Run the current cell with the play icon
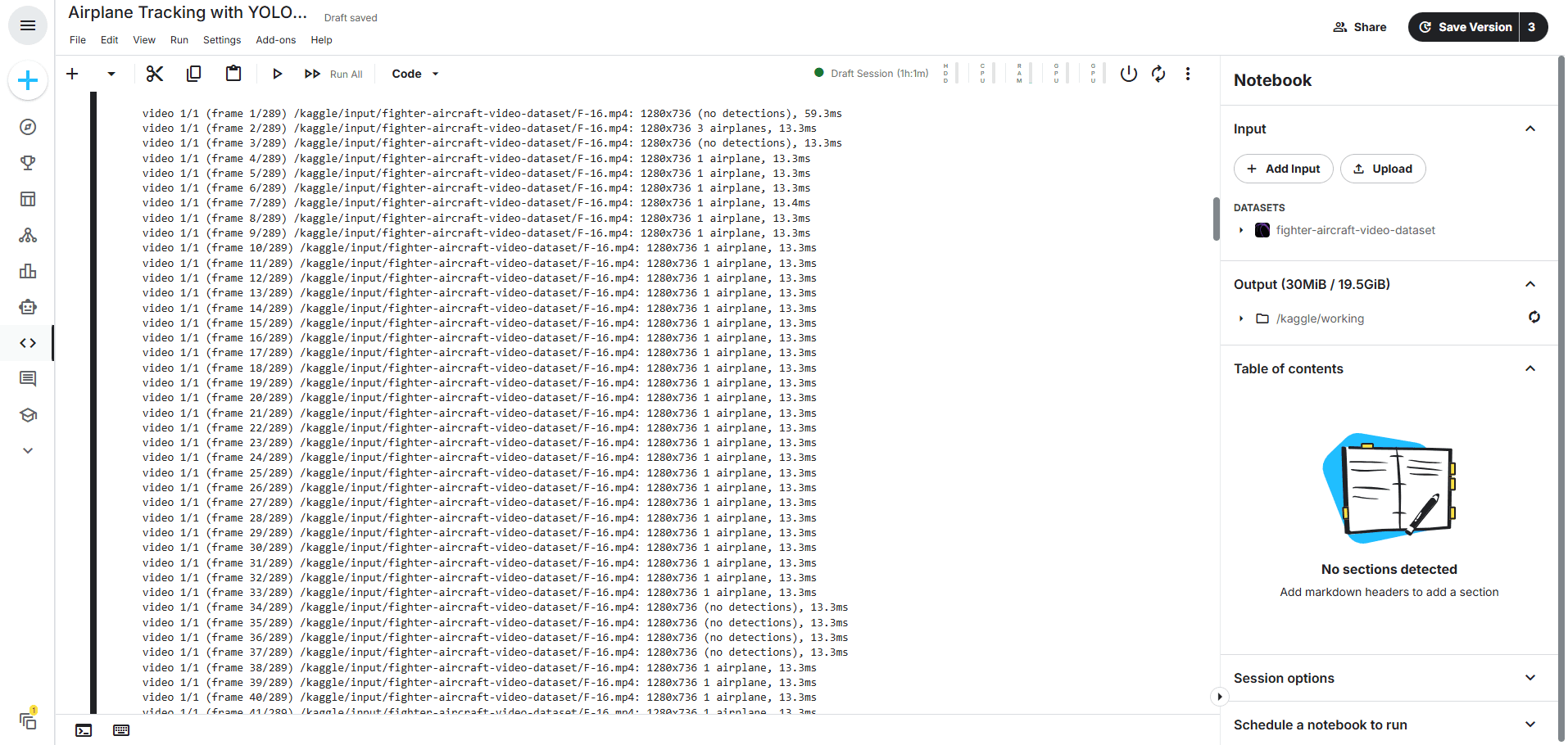The width and height of the screenshot is (1568, 745). 278,74
